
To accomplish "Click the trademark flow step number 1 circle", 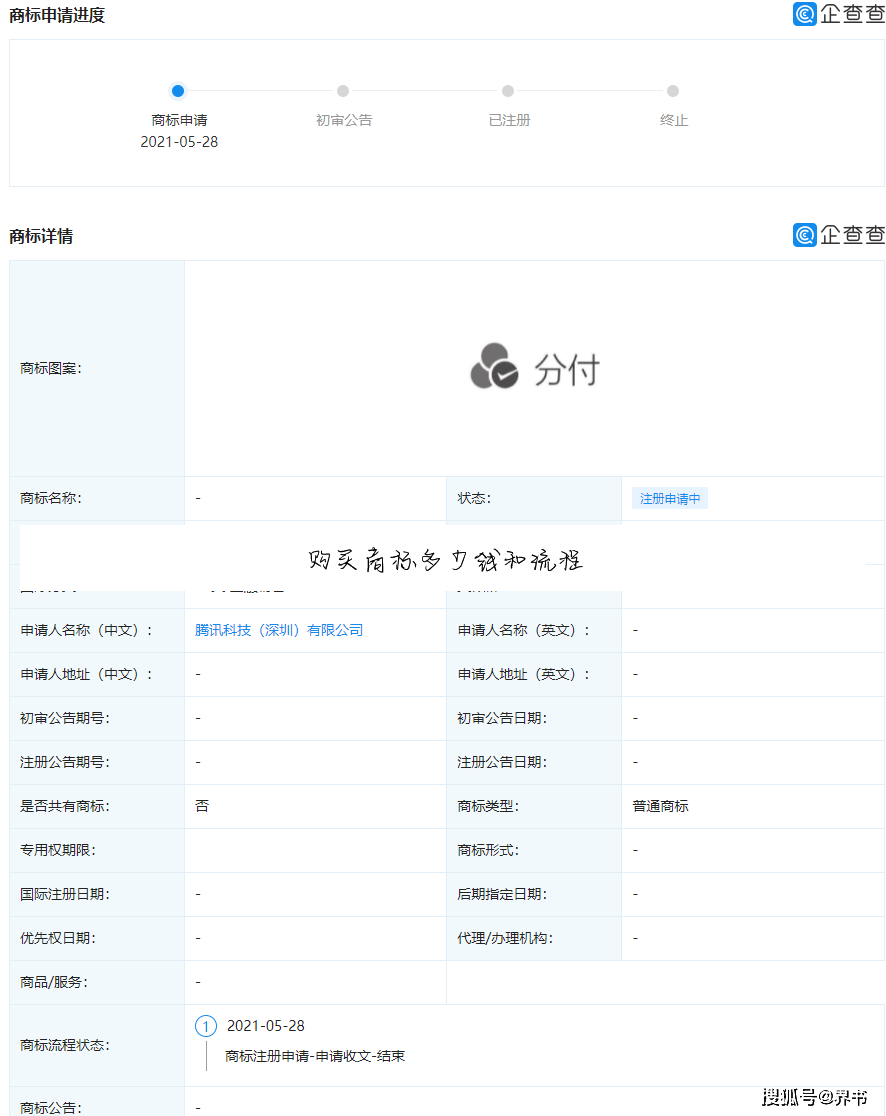I will 206,1026.
